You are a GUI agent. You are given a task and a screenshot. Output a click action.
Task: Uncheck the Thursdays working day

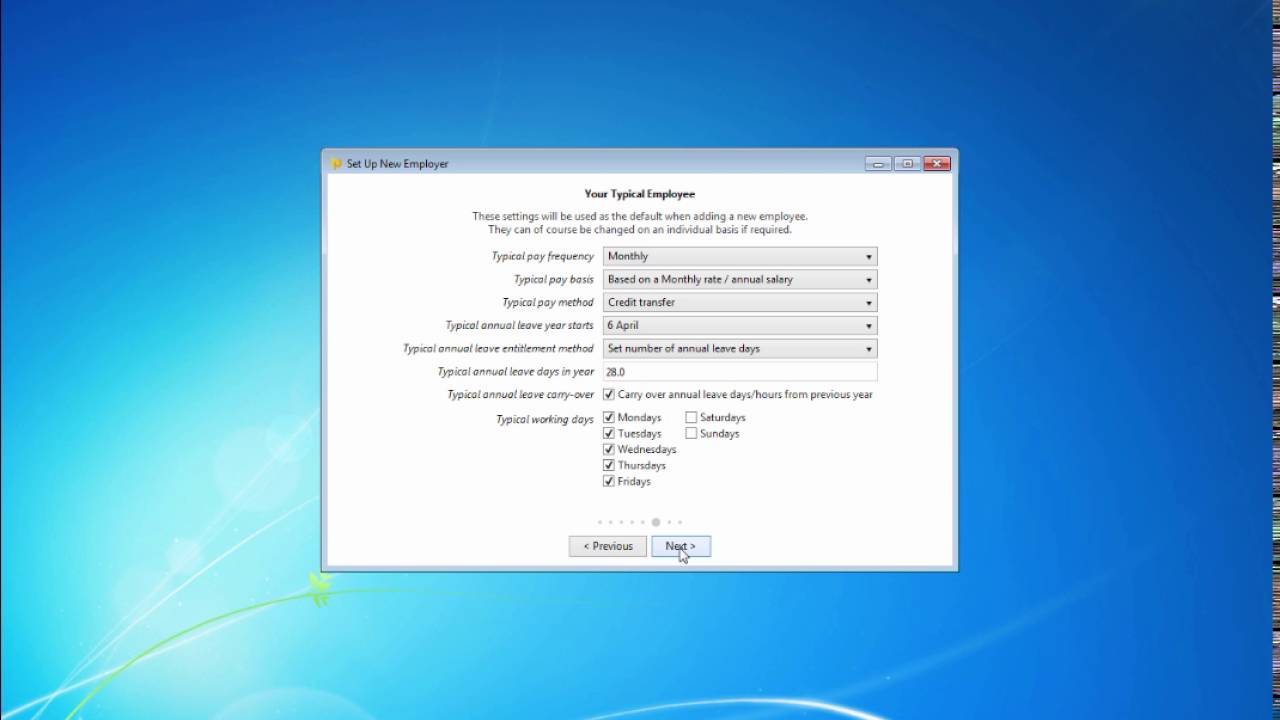point(609,465)
